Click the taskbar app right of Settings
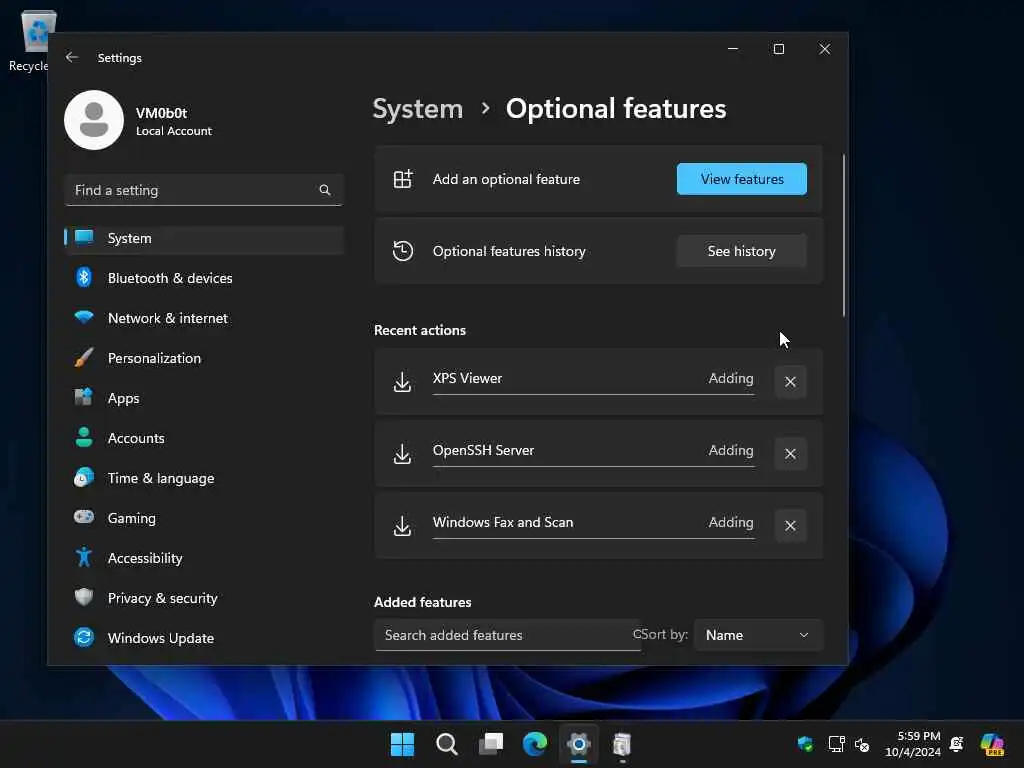Image resolution: width=1024 pixels, height=768 pixels. click(622, 744)
